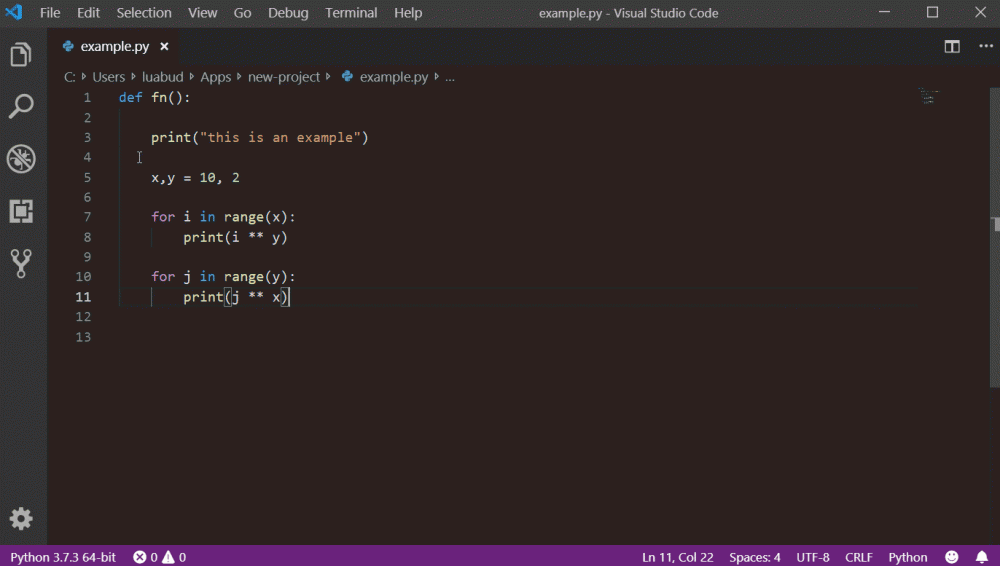Click line number 1 in gutter
The width and height of the screenshot is (1000, 566).
pos(87,98)
